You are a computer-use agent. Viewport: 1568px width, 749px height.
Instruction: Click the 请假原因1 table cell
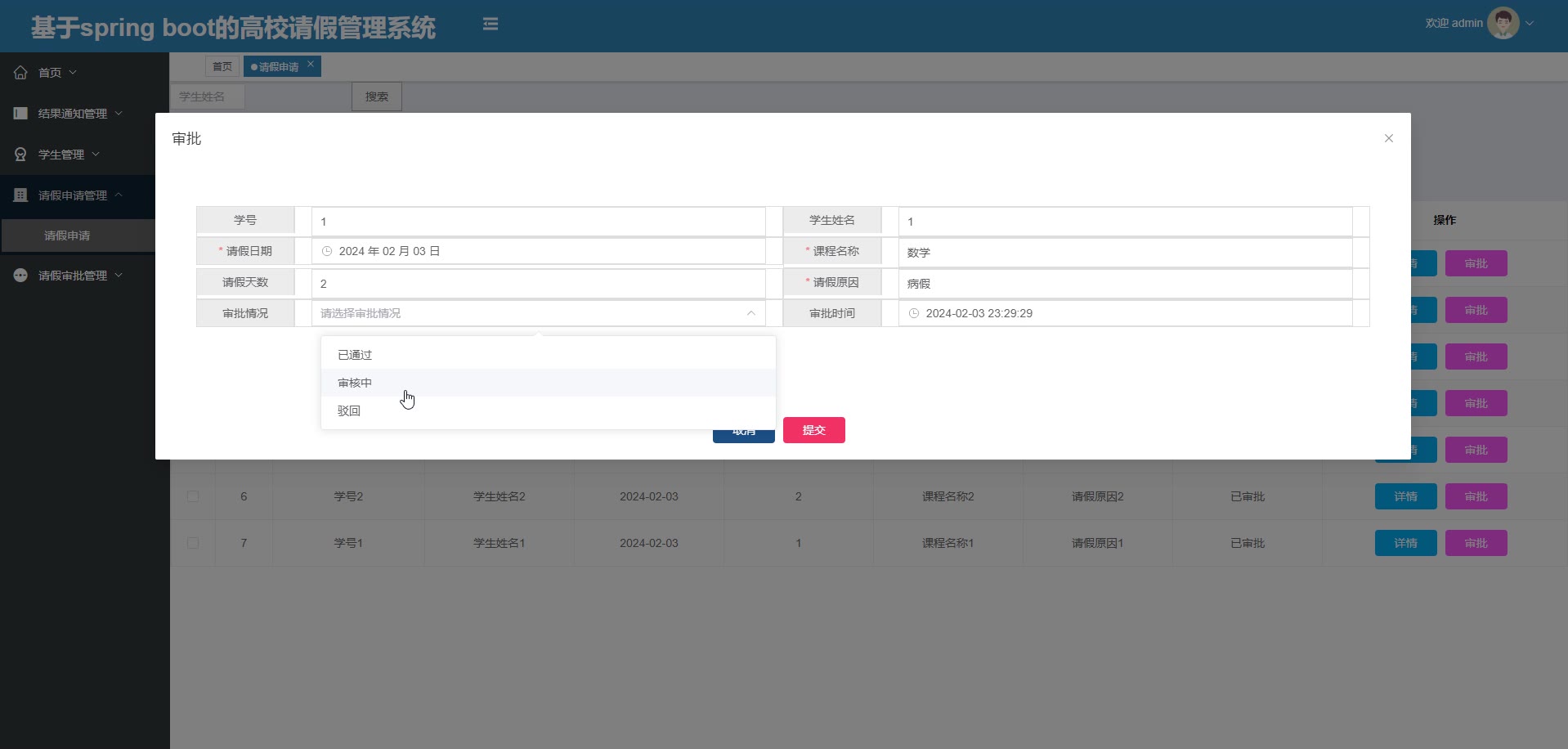pos(1097,543)
